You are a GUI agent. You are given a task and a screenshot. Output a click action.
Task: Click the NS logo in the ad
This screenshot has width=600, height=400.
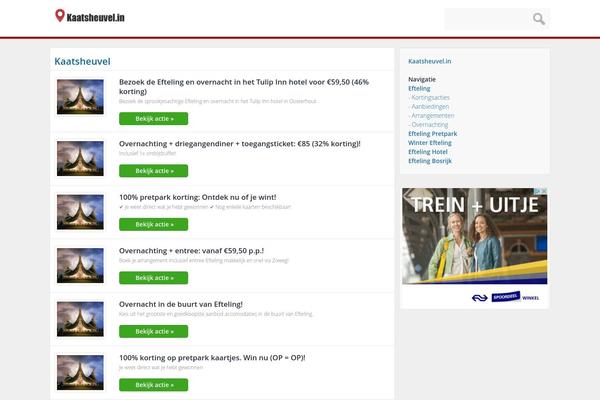point(479,298)
